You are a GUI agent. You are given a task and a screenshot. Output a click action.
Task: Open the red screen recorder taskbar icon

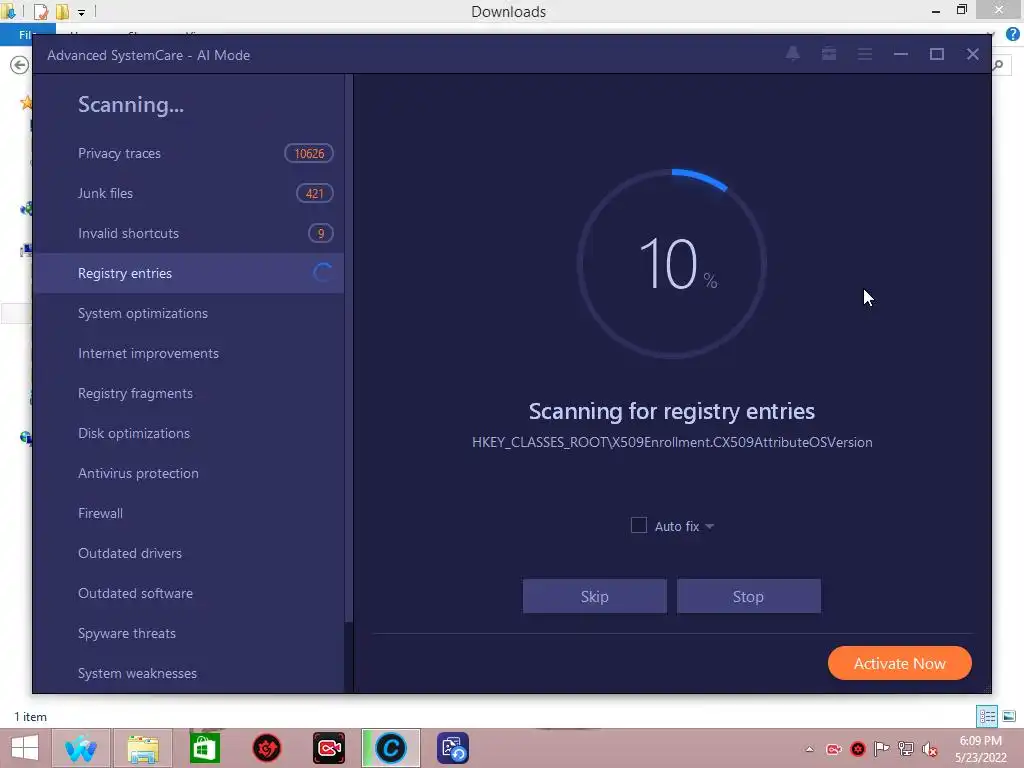328,748
